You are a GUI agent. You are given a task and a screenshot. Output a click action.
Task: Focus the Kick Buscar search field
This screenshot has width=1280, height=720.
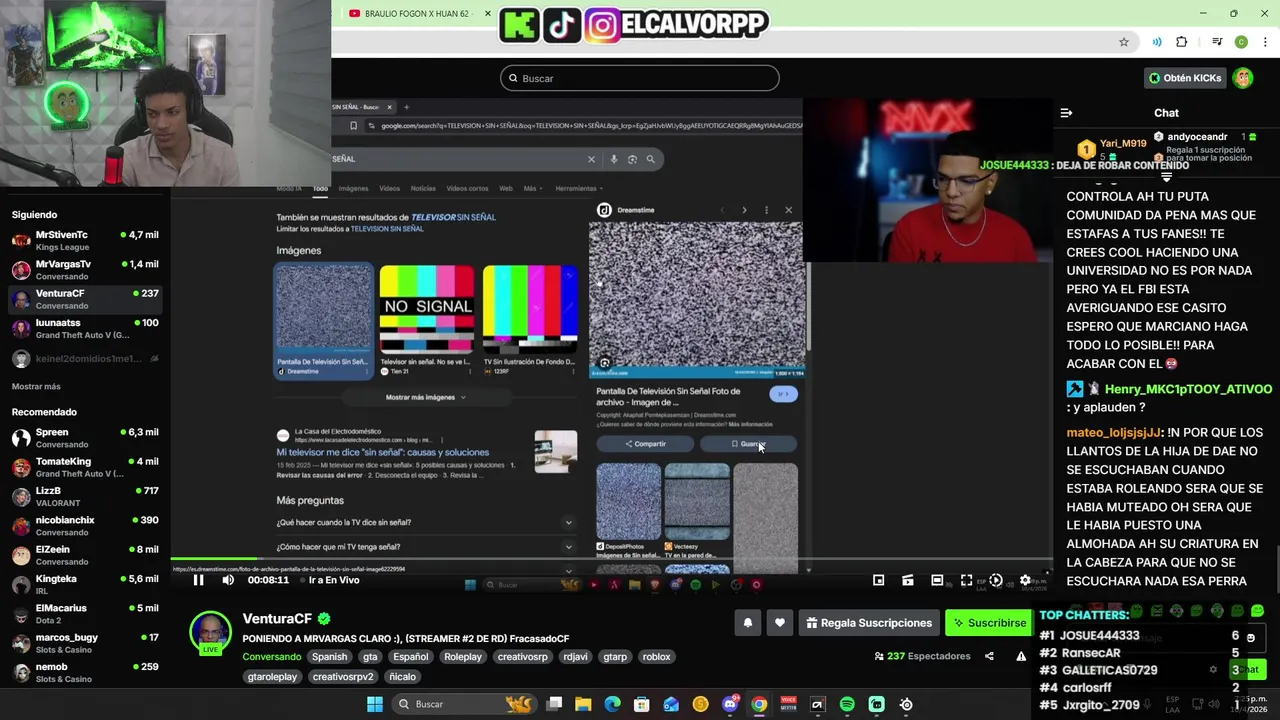click(640, 78)
